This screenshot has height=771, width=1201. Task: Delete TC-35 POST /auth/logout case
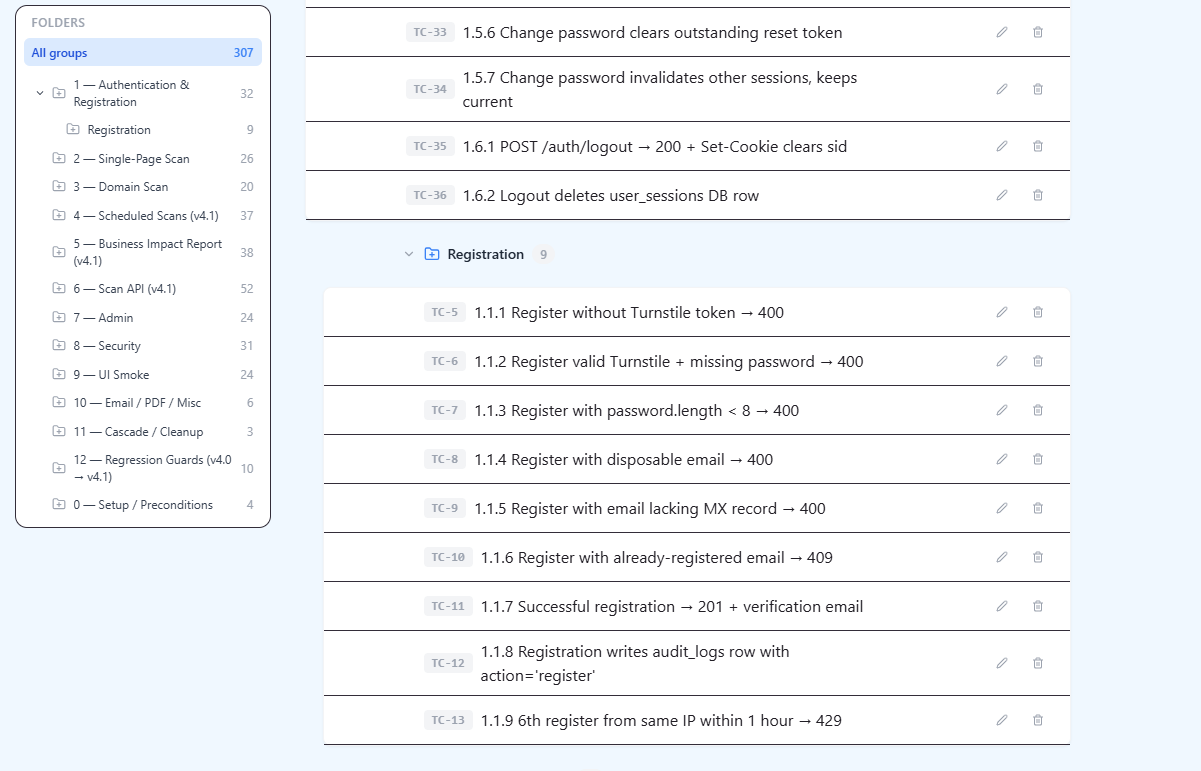point(1038,146)
